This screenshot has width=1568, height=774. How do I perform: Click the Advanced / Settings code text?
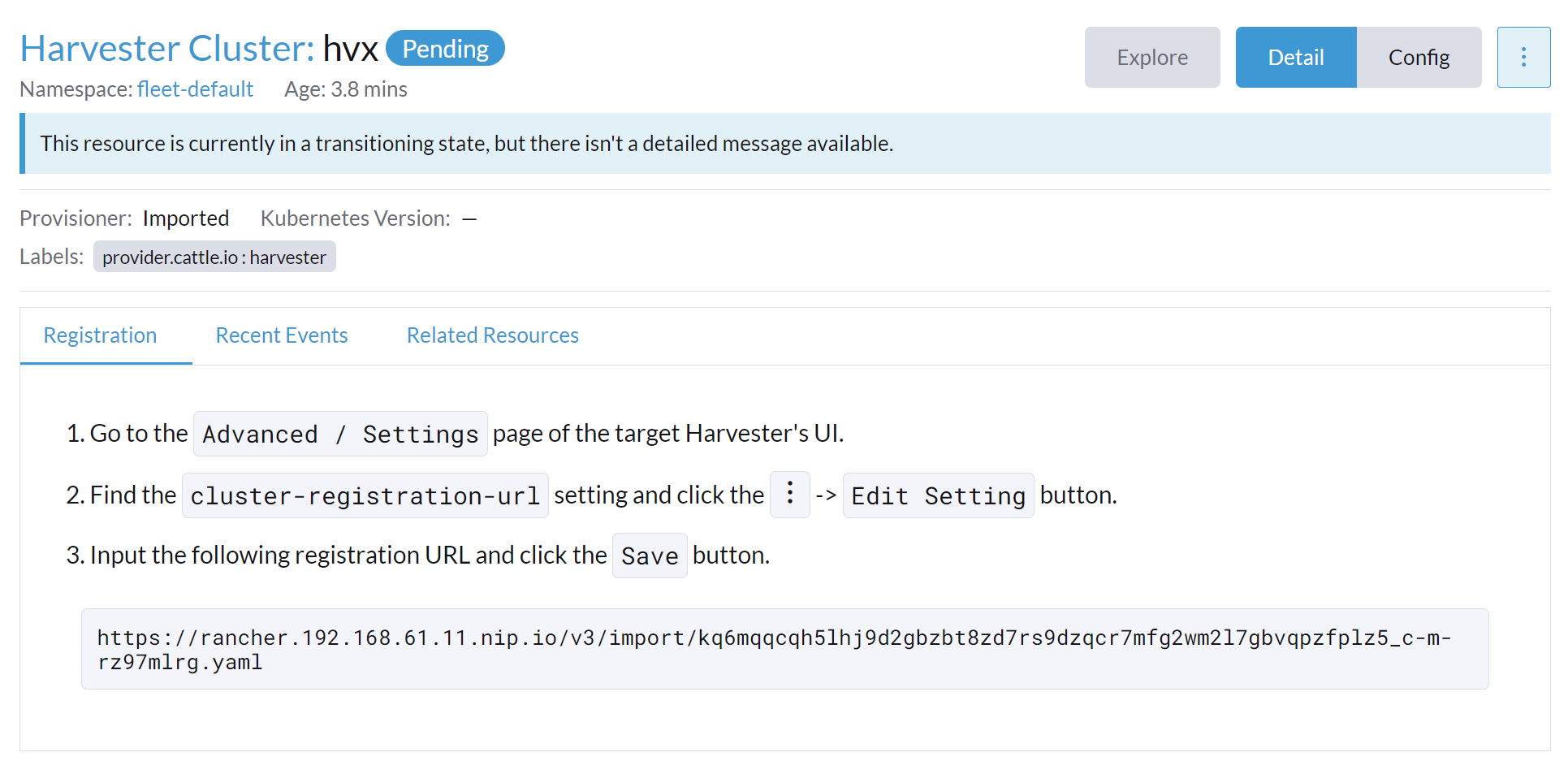tap(340, 434)
